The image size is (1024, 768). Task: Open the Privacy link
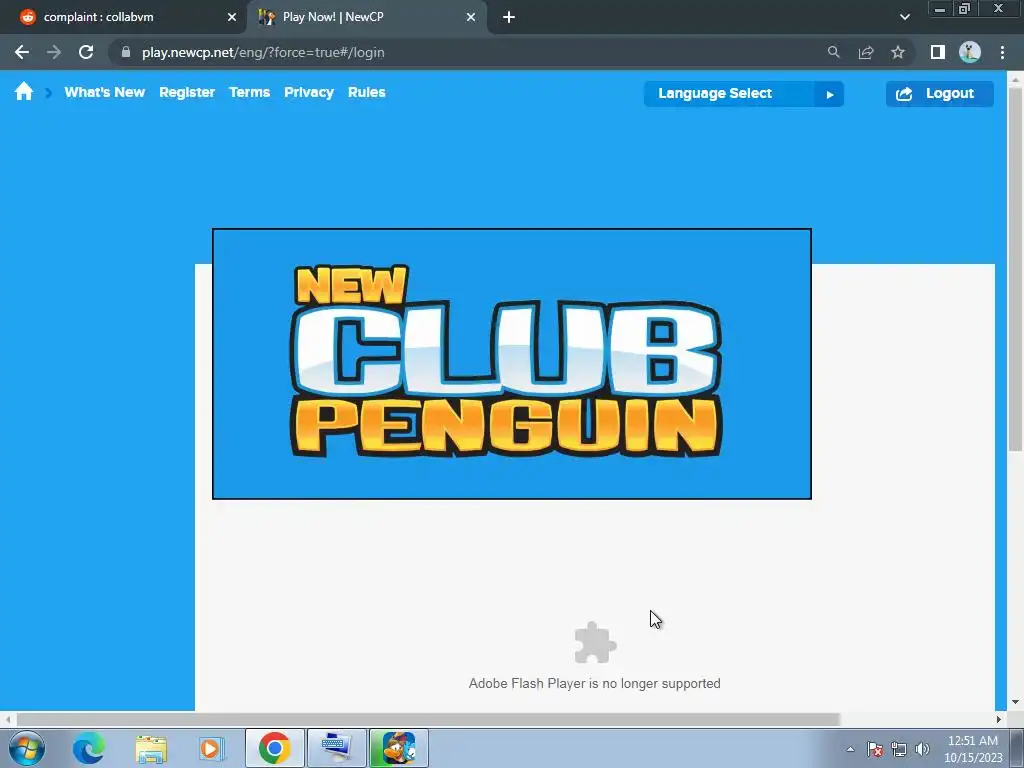click(309, 92)
